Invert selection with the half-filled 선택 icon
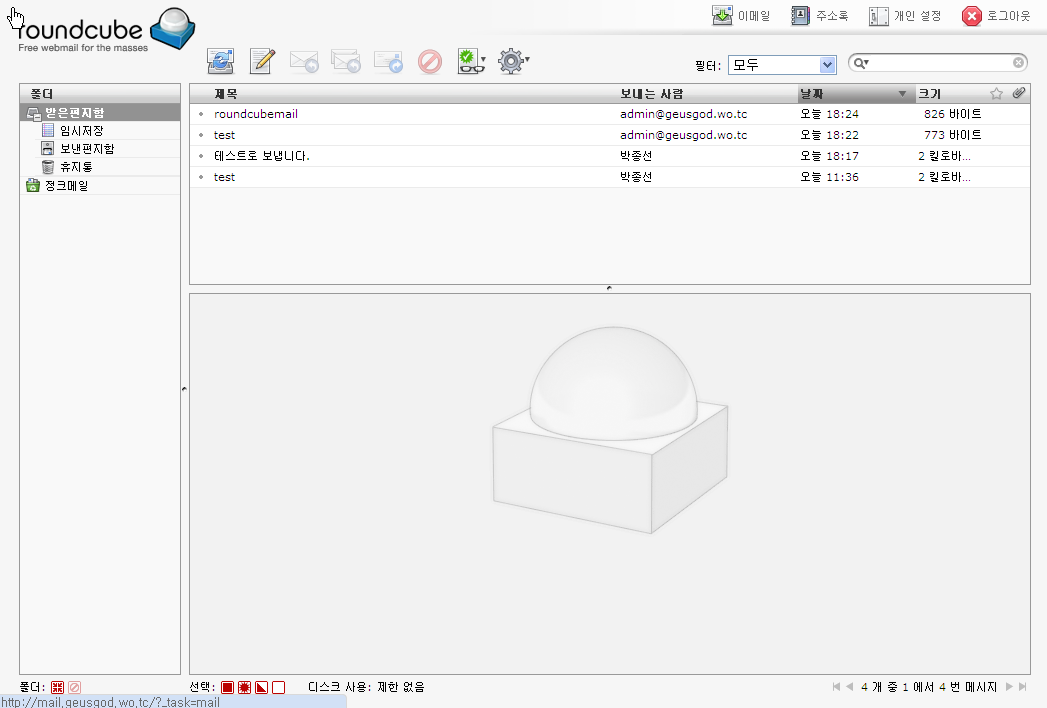Image resolution: width=1047 pixels, height=708 pixels. [262, 687]
